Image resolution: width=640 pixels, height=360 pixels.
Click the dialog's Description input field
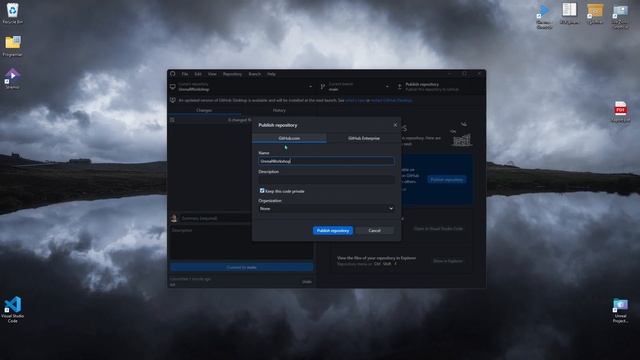tap(326, 180)
